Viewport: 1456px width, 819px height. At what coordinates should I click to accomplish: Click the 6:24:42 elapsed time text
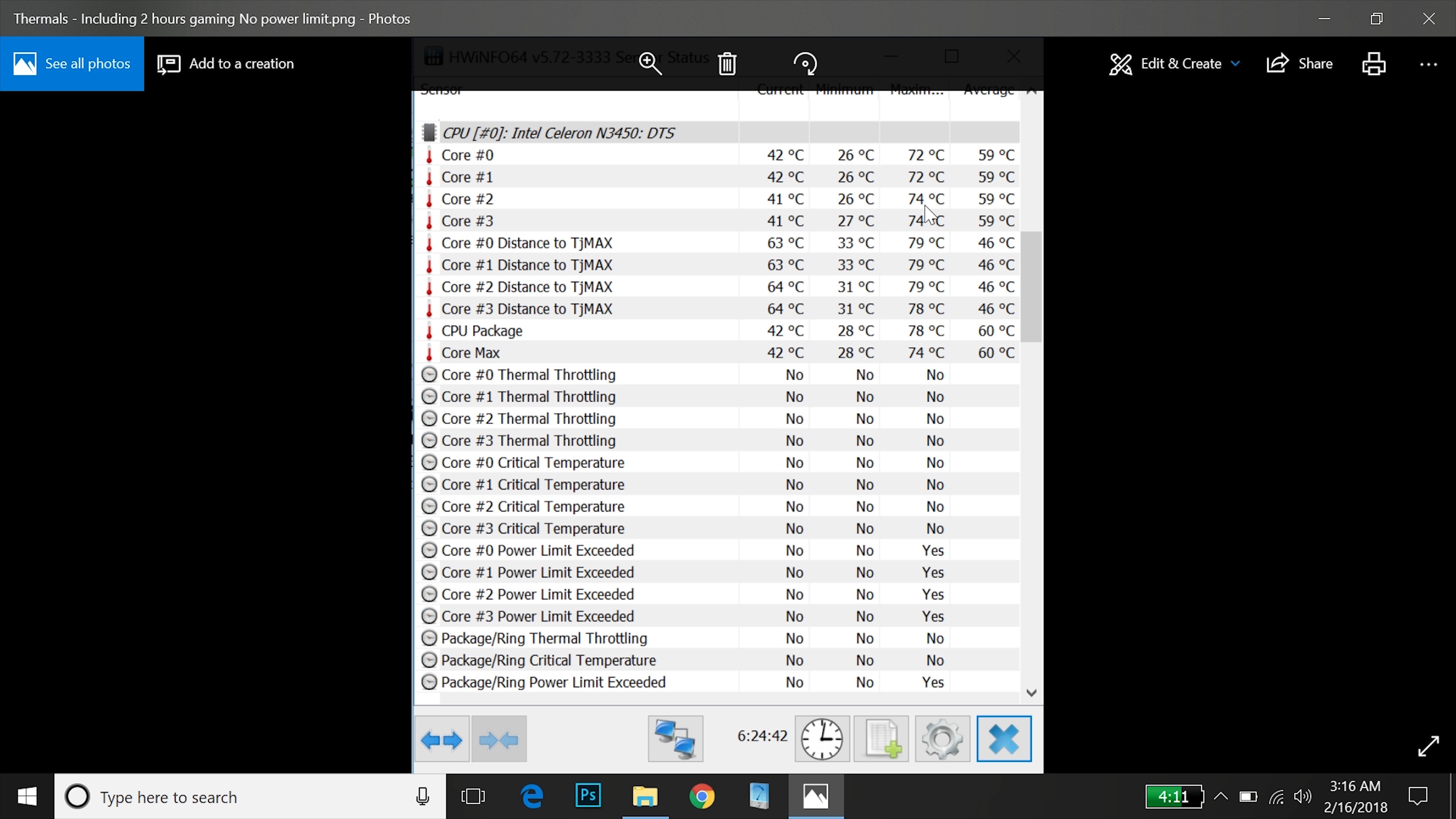coord(762,735)
